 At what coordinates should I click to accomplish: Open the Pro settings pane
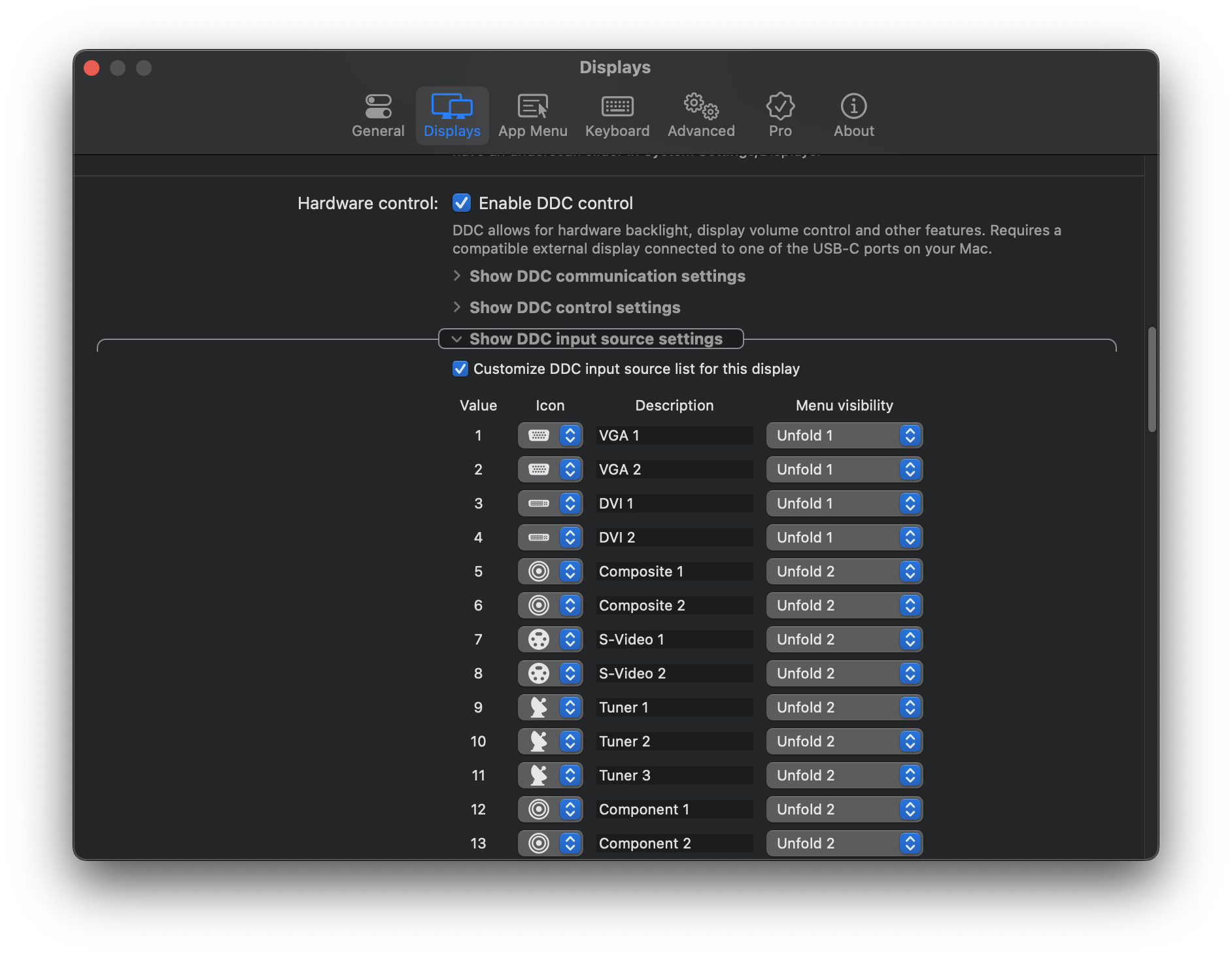click(779, 115)
